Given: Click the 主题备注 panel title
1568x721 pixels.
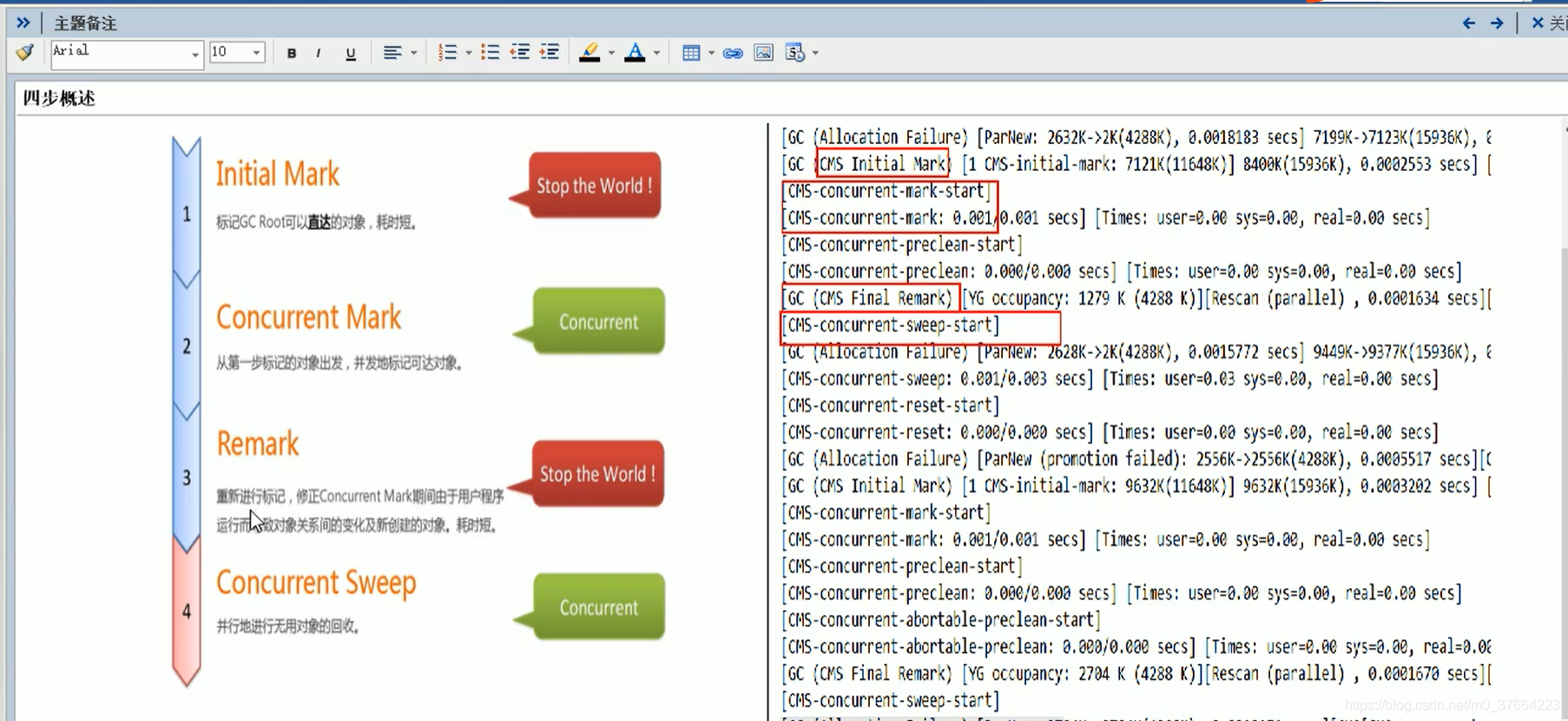Looking at the screenshot, I should coord(85,23).
